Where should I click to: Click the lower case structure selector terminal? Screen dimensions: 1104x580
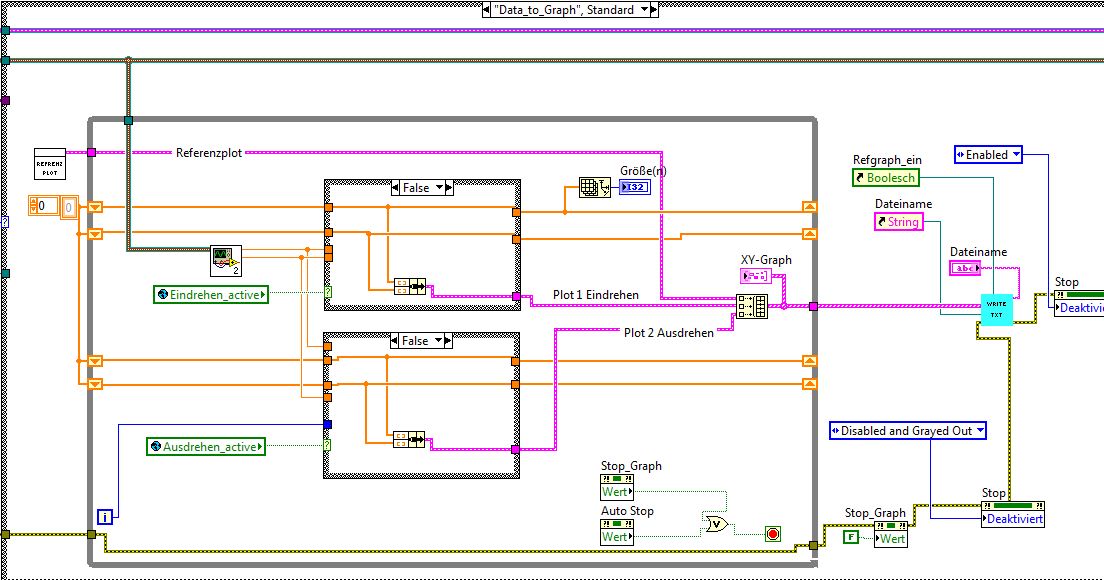tap(327, 445)
